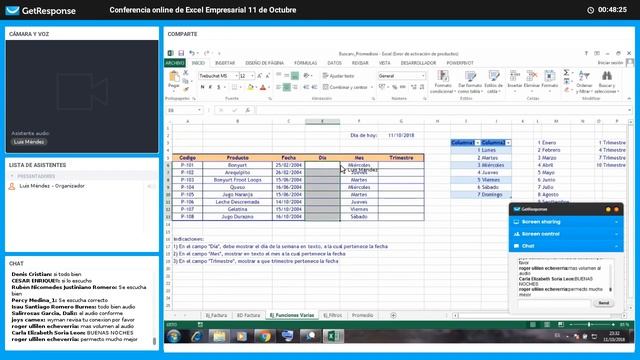The height and width of the screenshot is (360, 640).
Task: Click the formula bar input
Action: (x=442, y=110)
